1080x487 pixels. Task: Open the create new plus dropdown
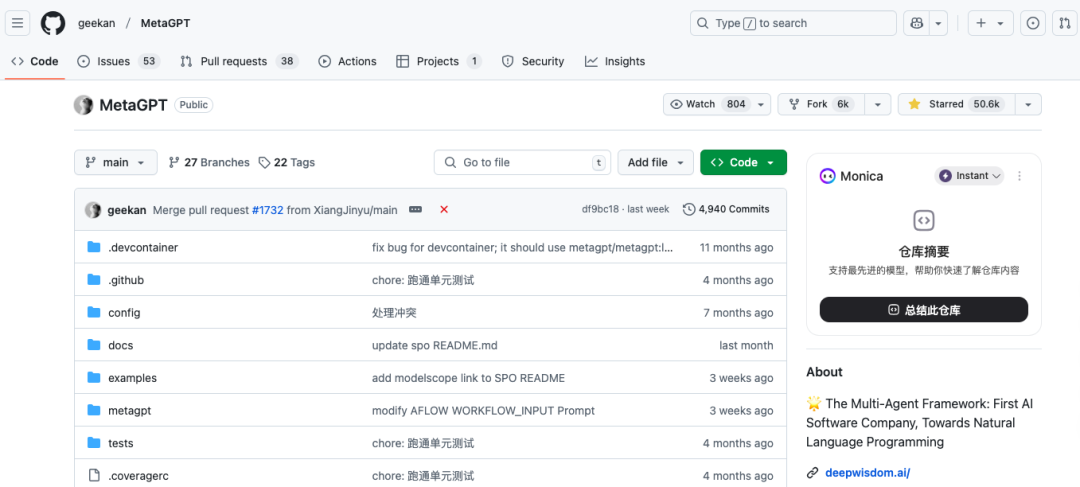[x=990, y=23]
